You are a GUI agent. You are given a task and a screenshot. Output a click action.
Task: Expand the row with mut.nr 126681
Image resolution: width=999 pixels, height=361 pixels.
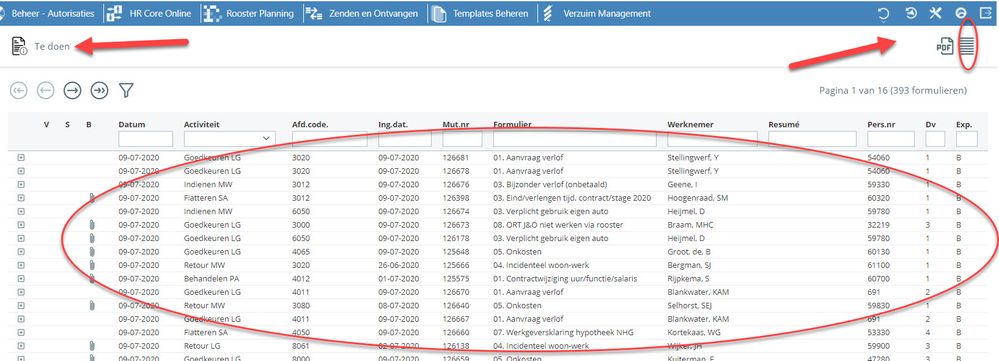coord(20,157)
